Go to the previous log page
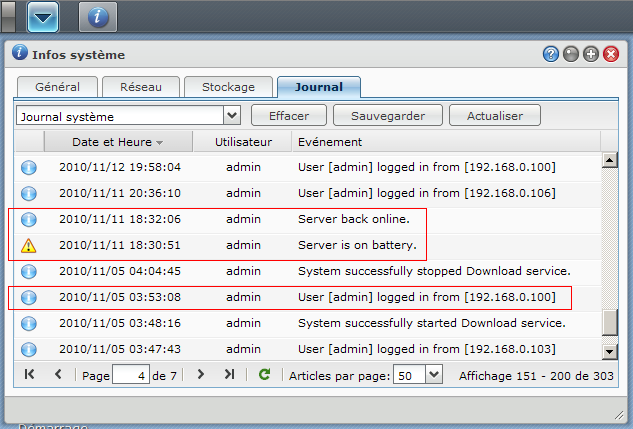Viewport: 633px width, 429px height. tap(58, 374)
